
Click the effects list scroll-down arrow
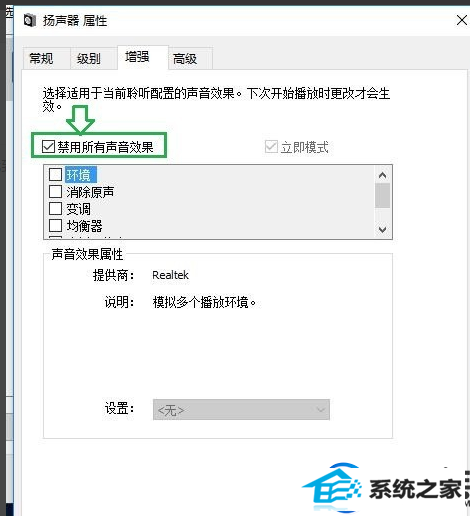pos(382,229)
